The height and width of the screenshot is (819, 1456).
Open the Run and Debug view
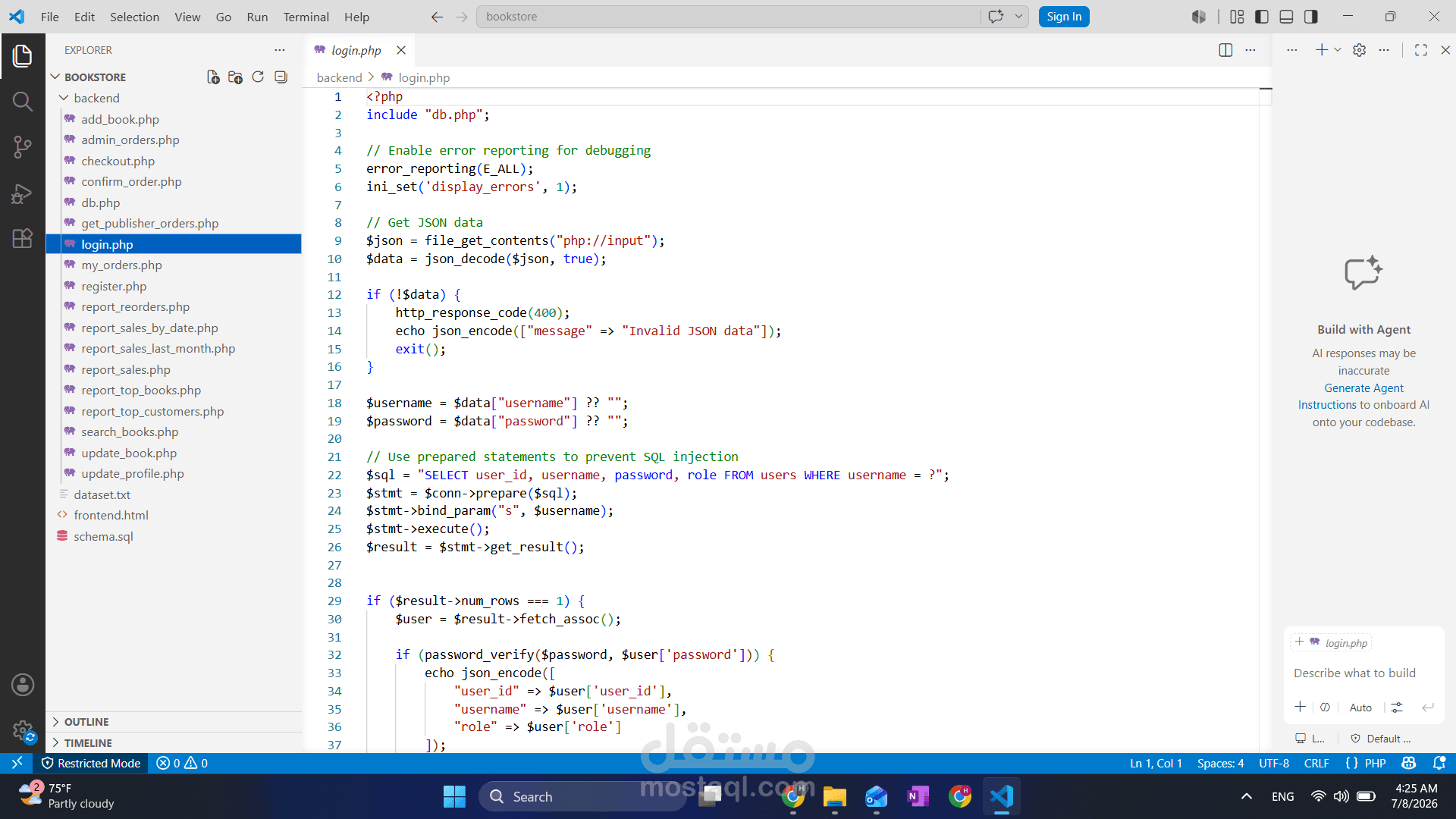click(x=23, y=193)
